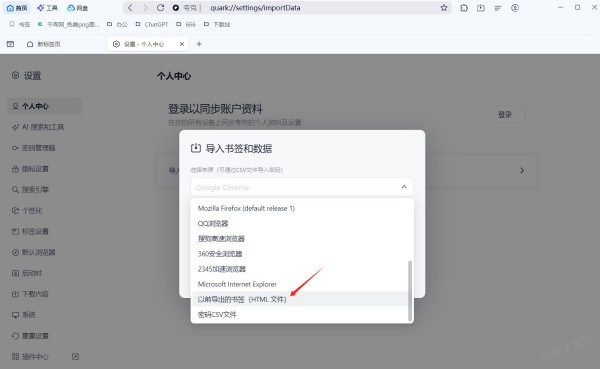Toggle the tab sidebar panel icon
Screen dimensions: 600x369
pos(10,44)
